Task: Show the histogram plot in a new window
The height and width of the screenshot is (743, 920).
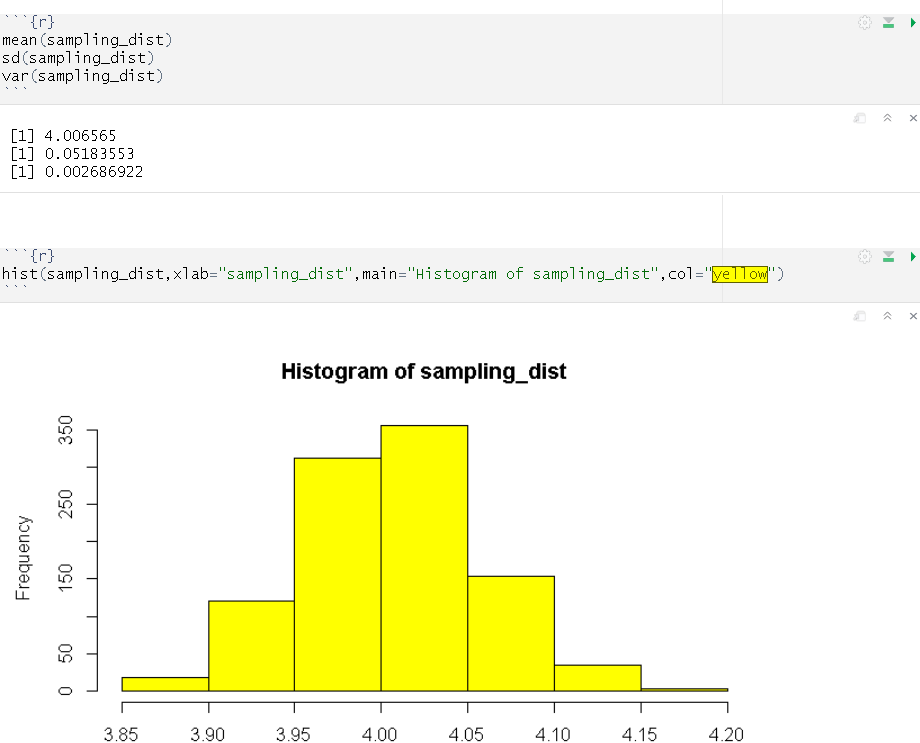Action: (x=858, y=314)
